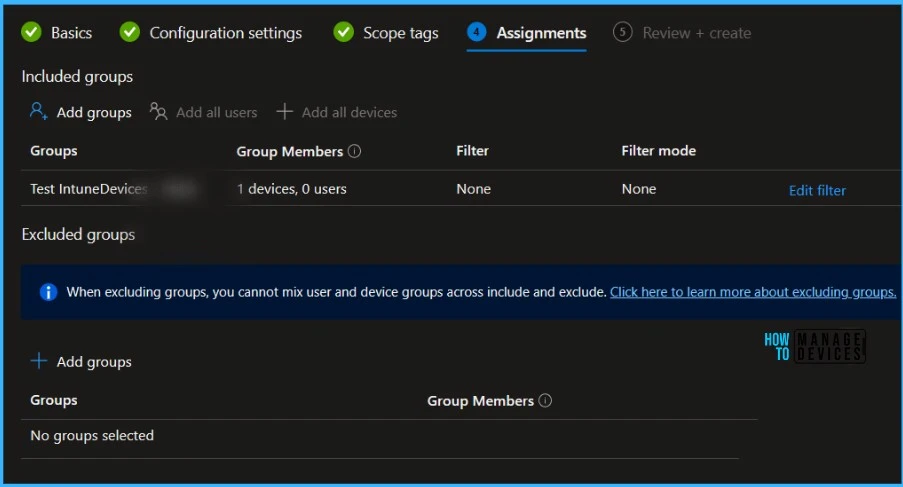Screen dimensions: 903x487
Task: Click the green checkmark icon beside Basics
Action: [x=31, y=32]
